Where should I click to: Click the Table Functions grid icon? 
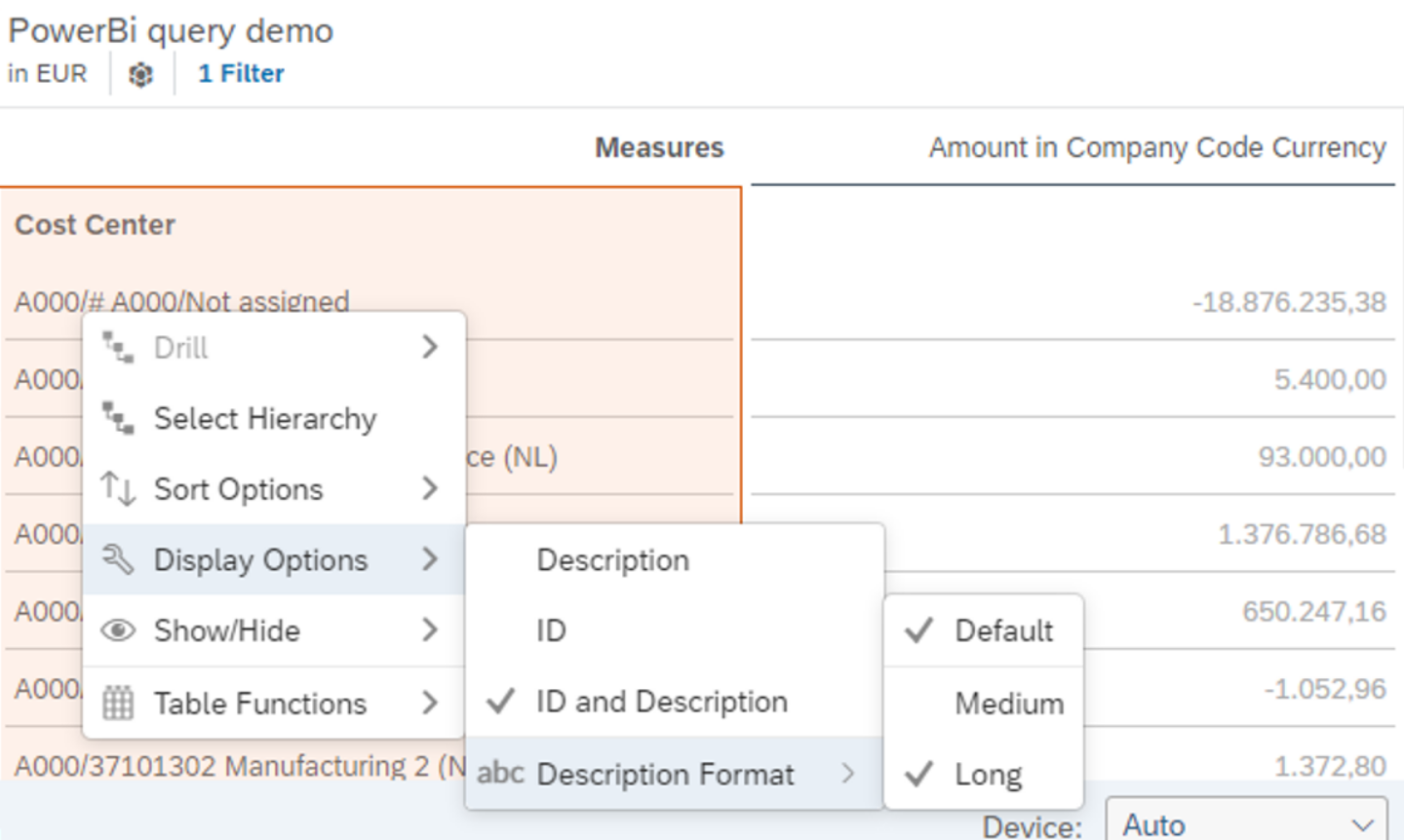[x=118, y=703]
